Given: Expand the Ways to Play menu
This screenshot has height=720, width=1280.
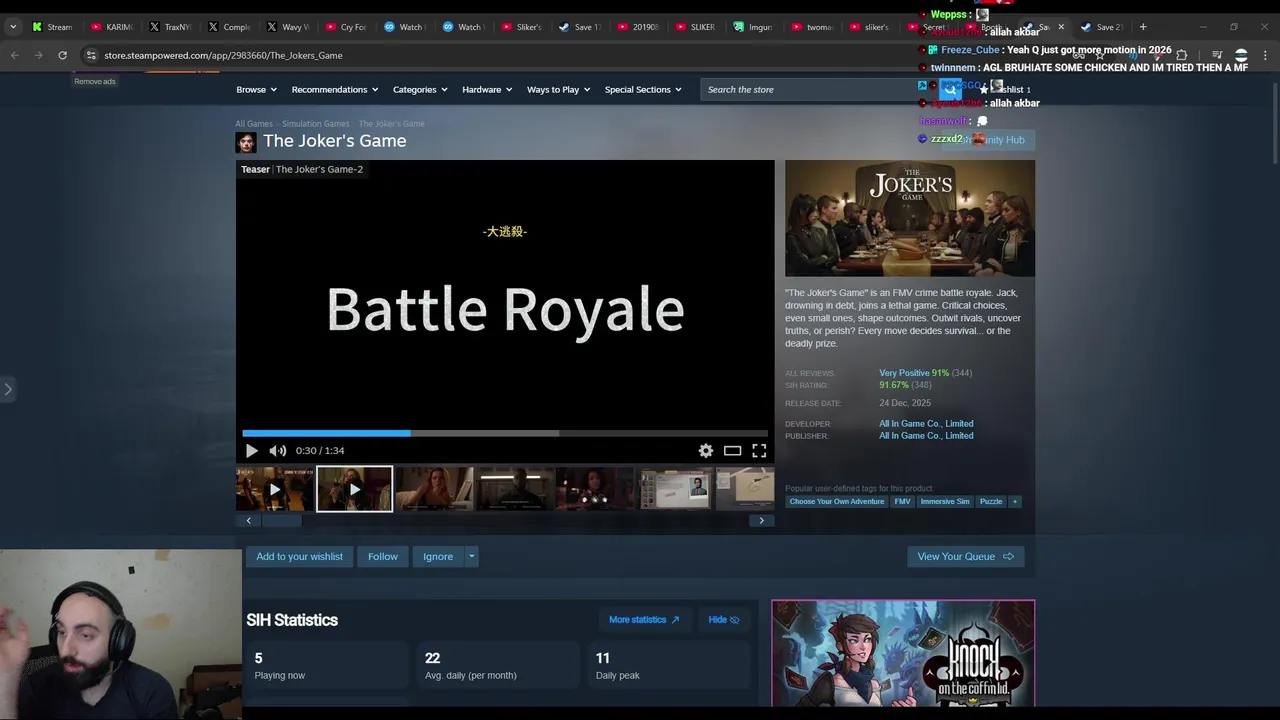Looking at the screenshot, I should (558, 90).
